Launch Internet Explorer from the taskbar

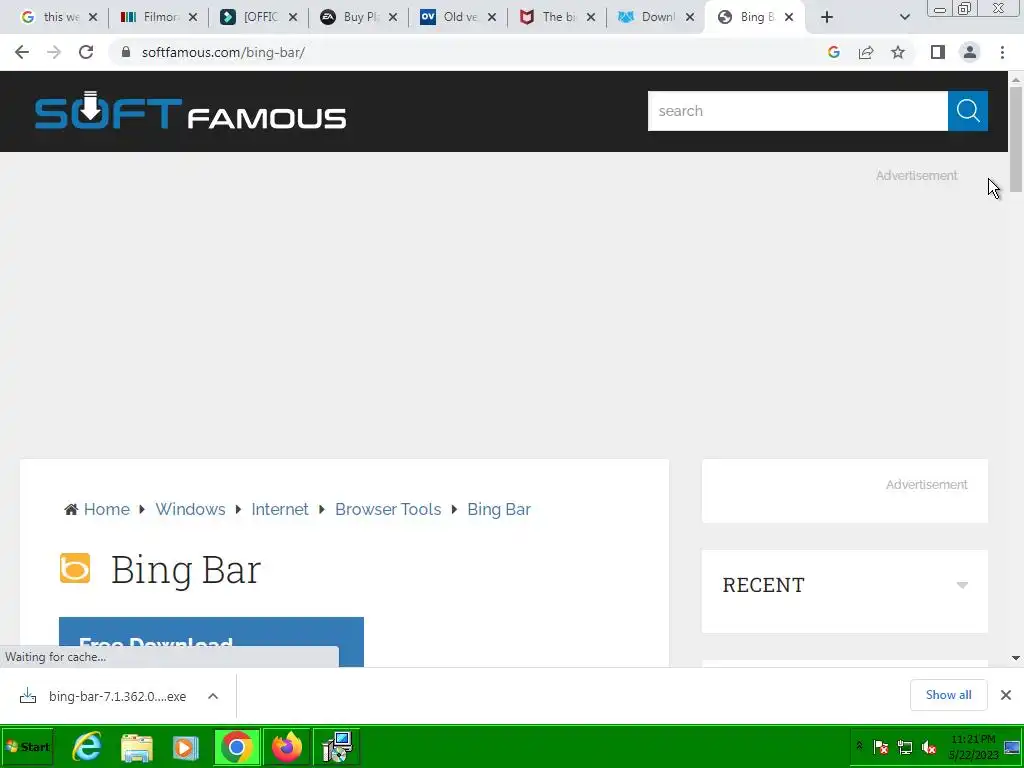[x=87, y=746]
